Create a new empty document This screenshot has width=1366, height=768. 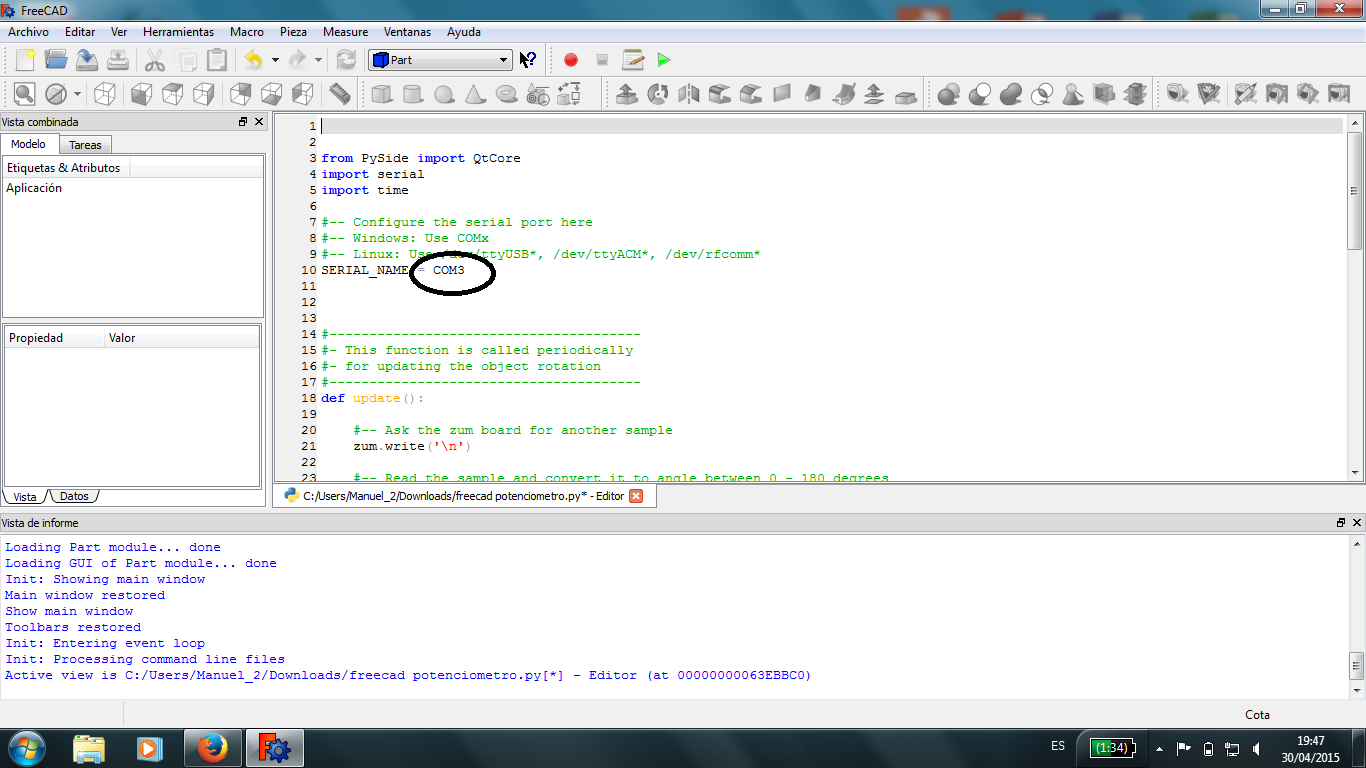coord(25,60)
